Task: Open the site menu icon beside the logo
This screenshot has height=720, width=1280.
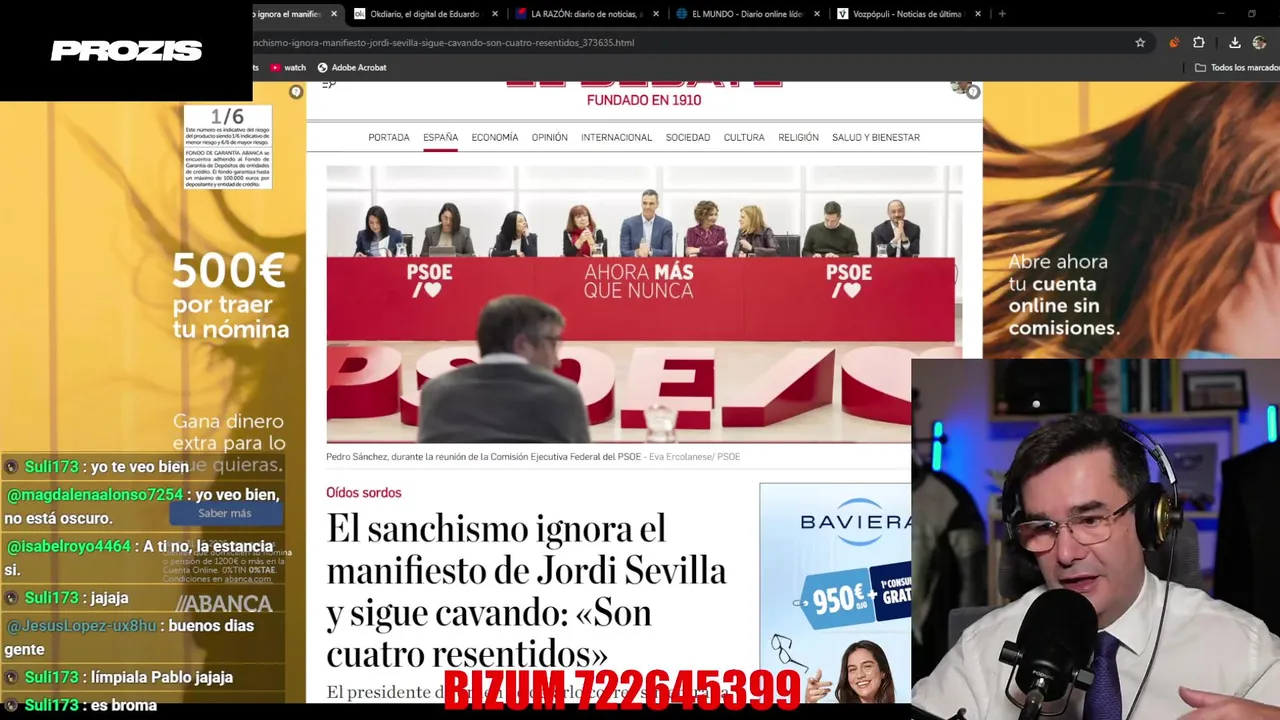Action: [x=328, y=85]
